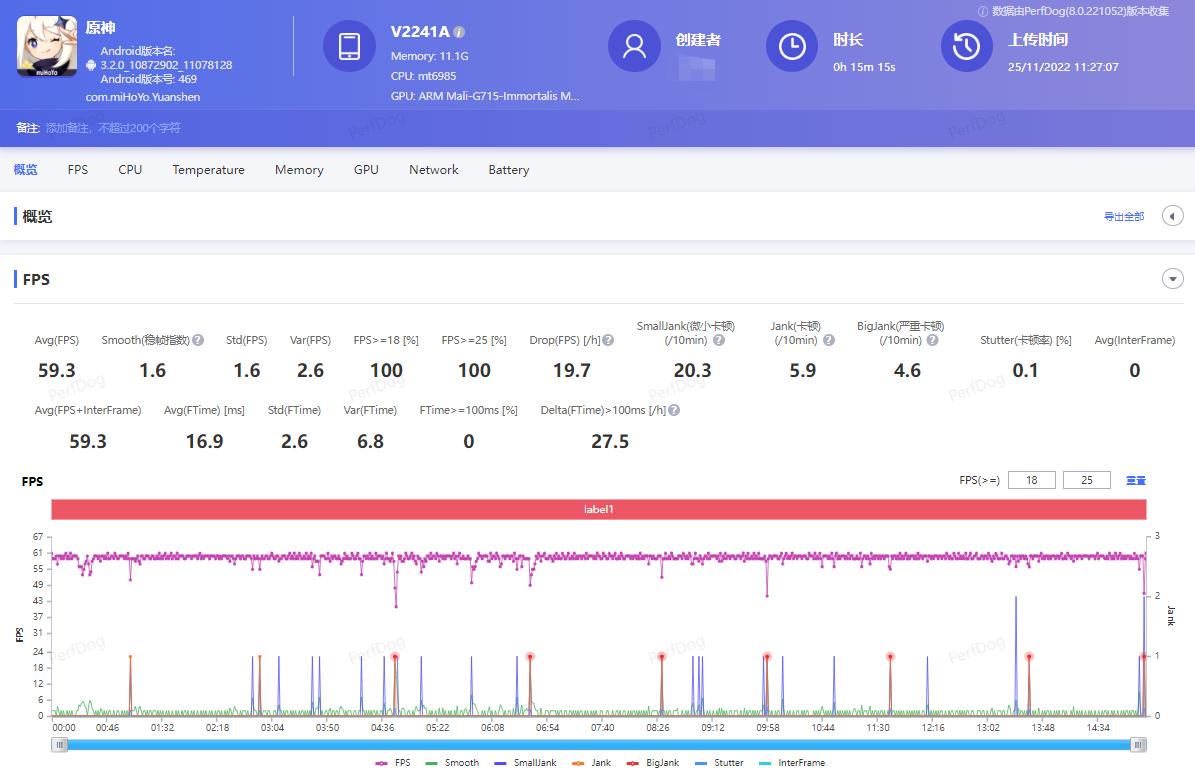1195x771 pixels.
Task: Click the duration (时长) clock icon
Action: tap(791, 46)
